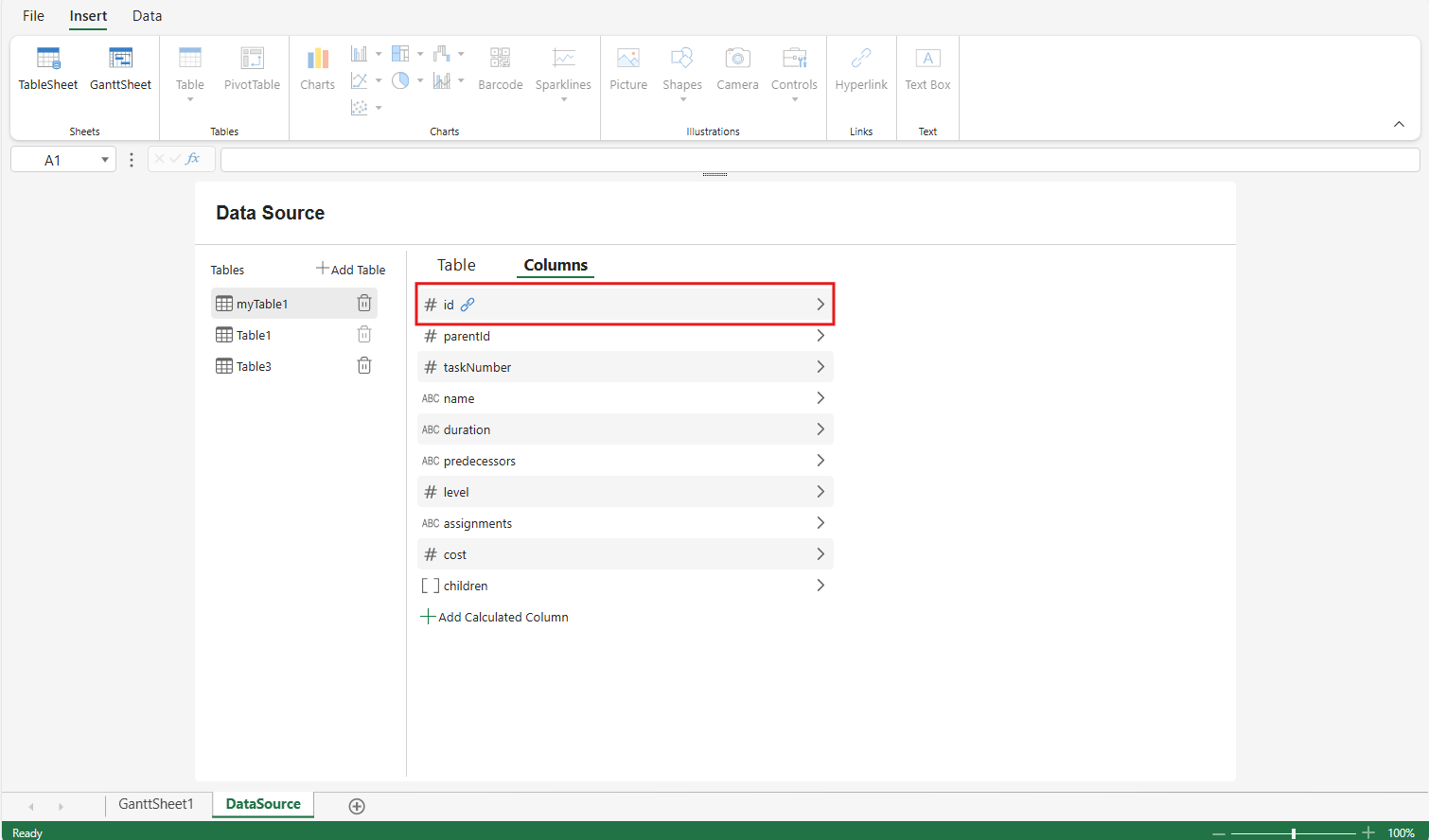1429x840 pixels.
Task: Open the large Charts button
Action: (x=318, y=70)
